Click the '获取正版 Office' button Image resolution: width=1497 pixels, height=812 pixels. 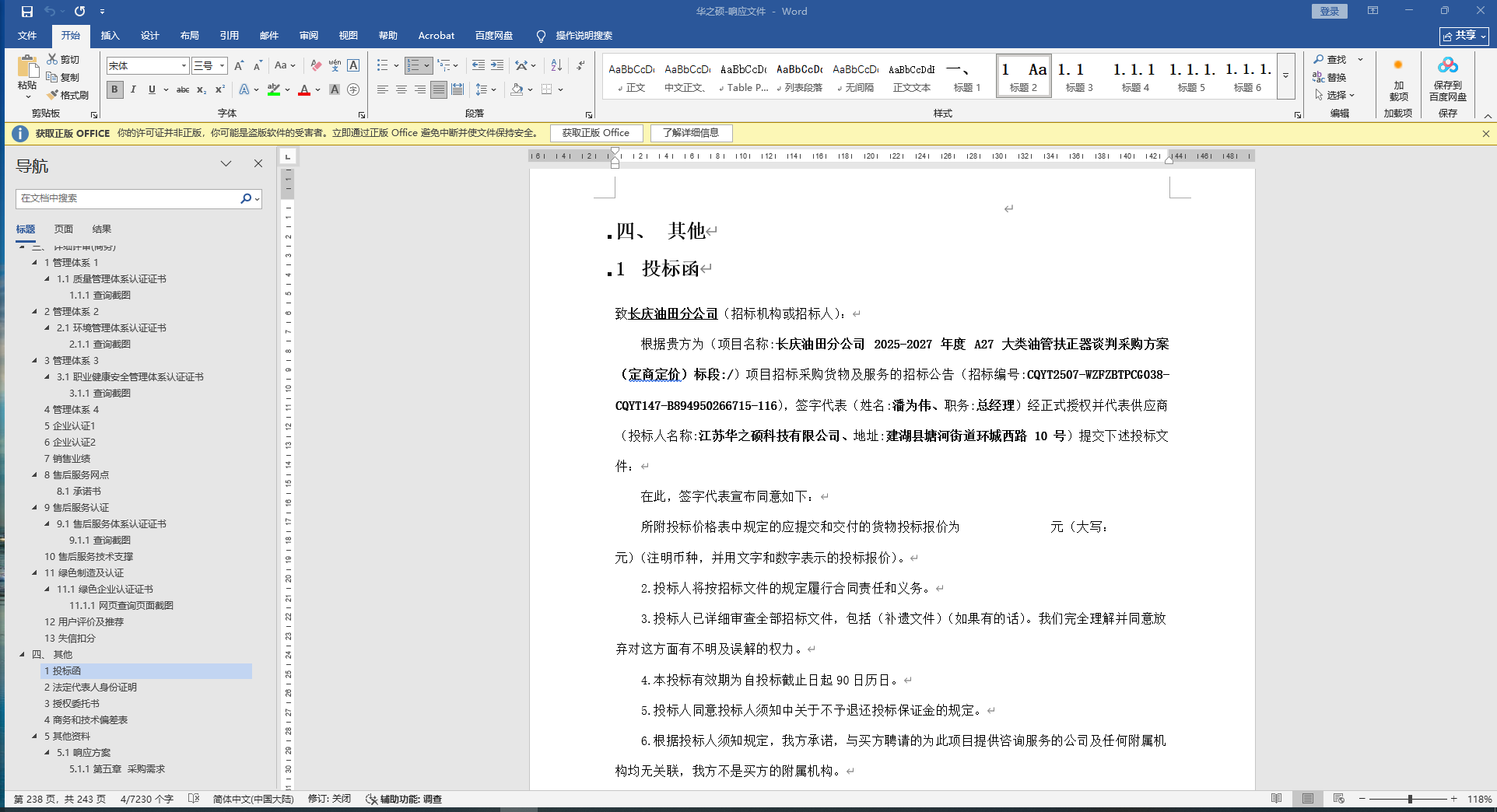(x=596, y=133)
